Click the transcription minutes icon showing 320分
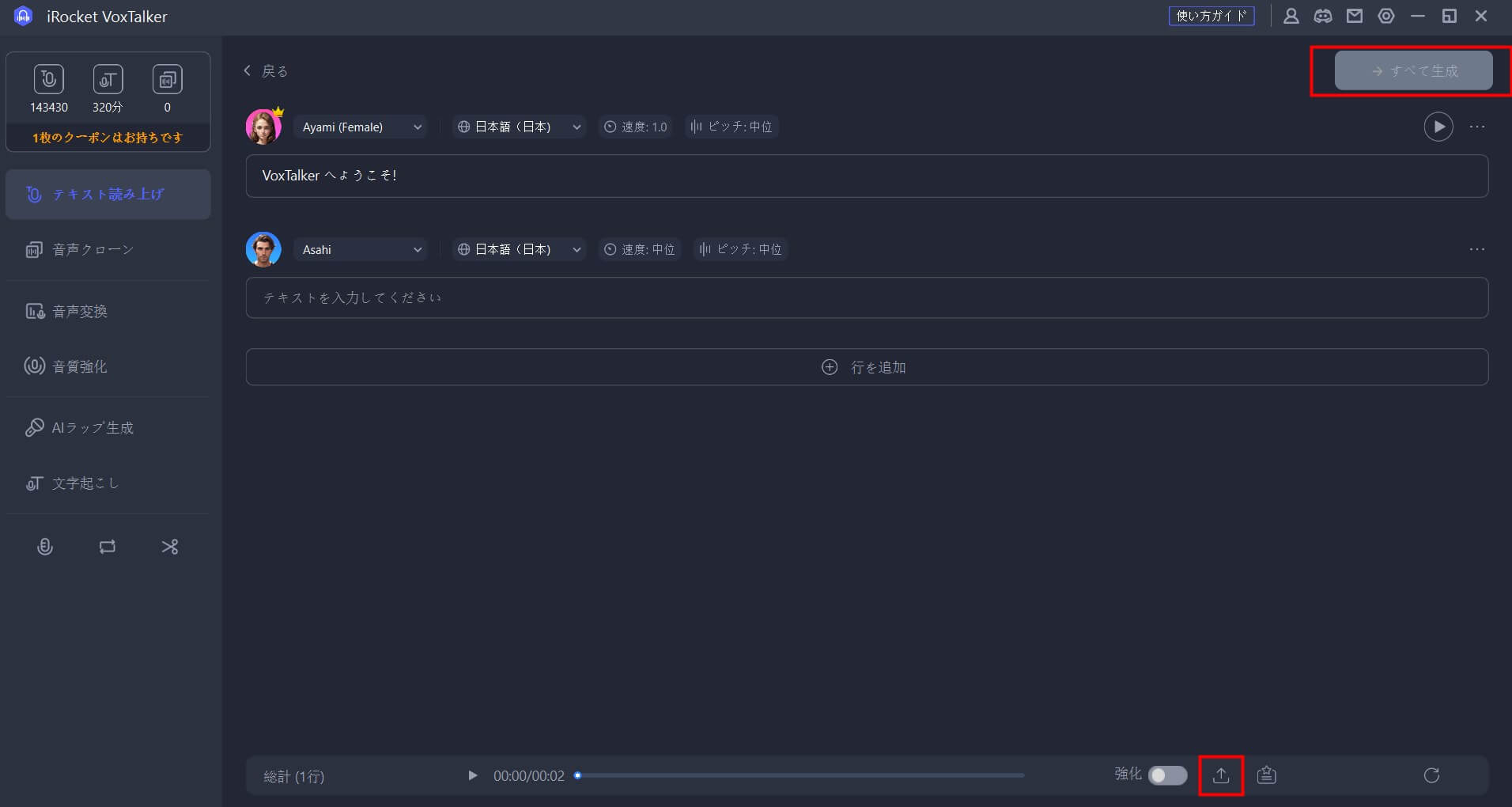The height and width of the screenshot is (807, 1512). click(x=108, y=79)
